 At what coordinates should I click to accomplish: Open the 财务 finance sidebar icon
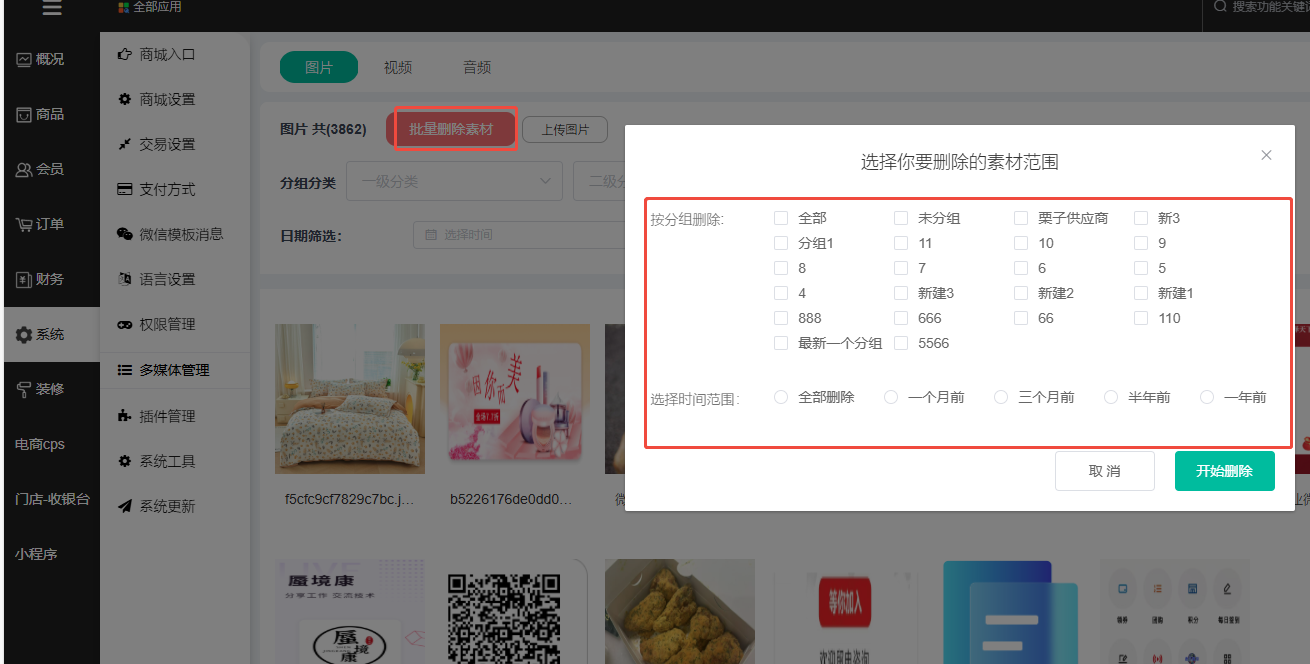[x=24, y=280]
